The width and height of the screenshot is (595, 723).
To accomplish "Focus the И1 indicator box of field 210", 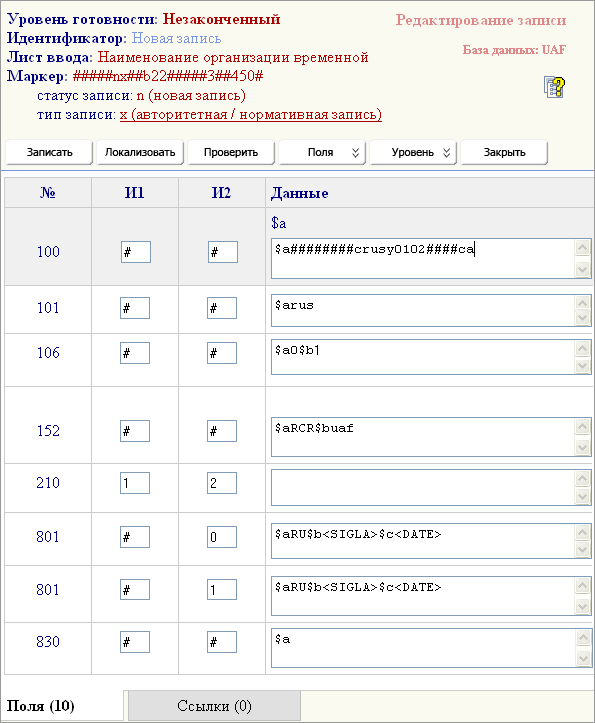I will 135,483.
